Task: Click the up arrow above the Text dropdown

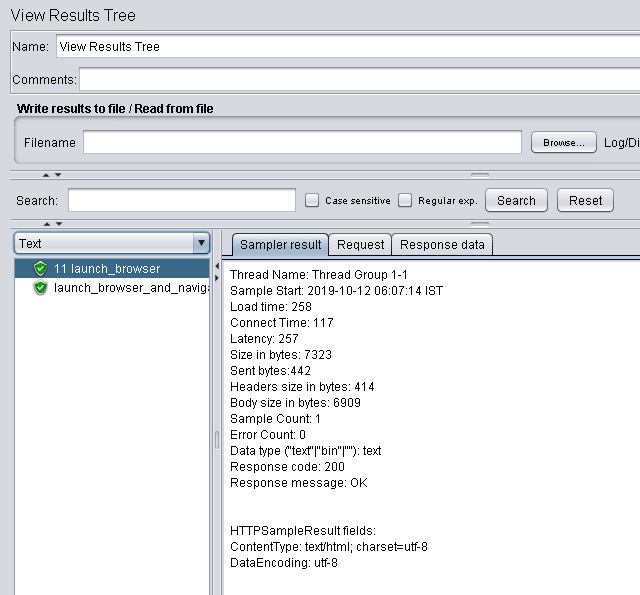Action: pos(47,224)
